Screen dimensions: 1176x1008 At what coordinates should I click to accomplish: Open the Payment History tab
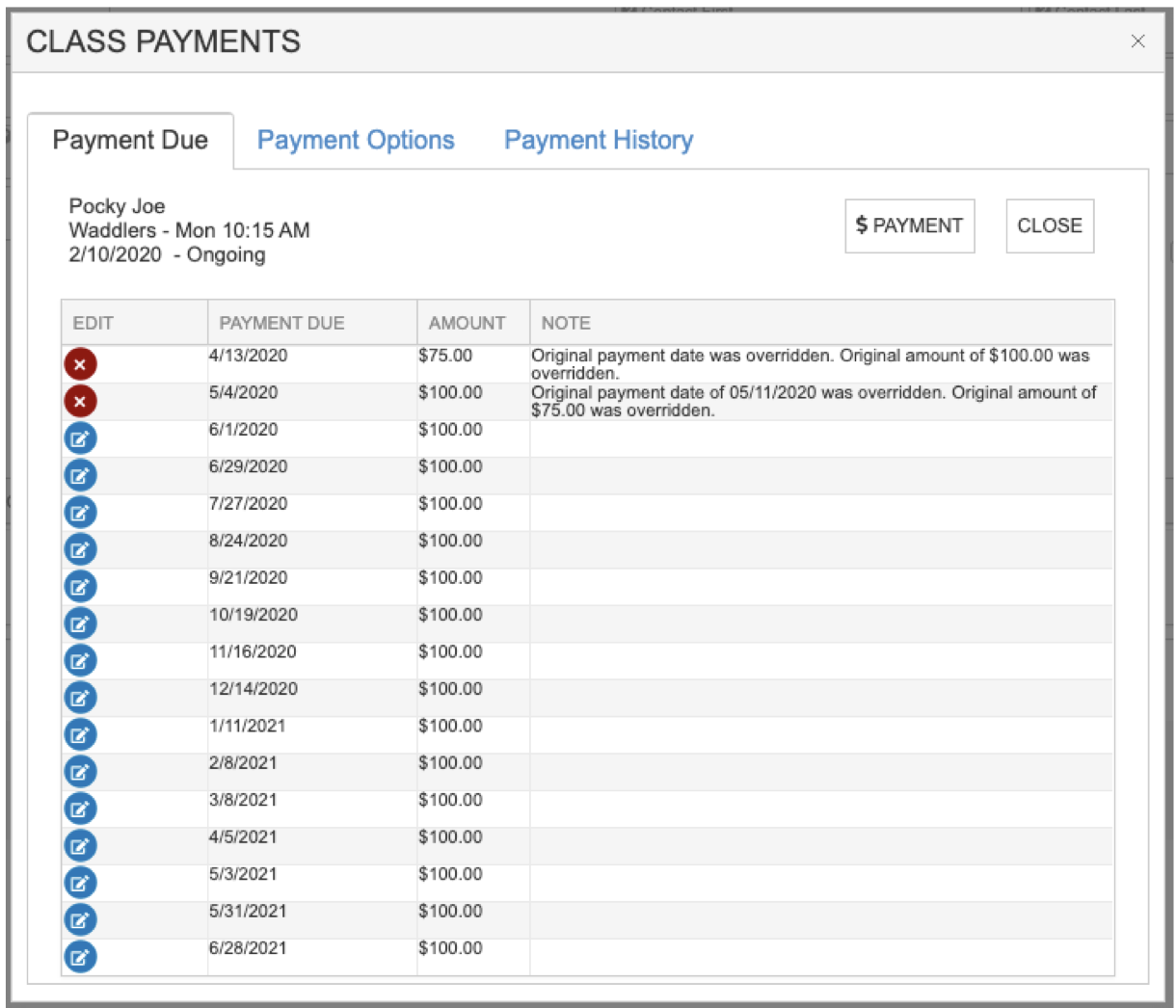point(599,141)
